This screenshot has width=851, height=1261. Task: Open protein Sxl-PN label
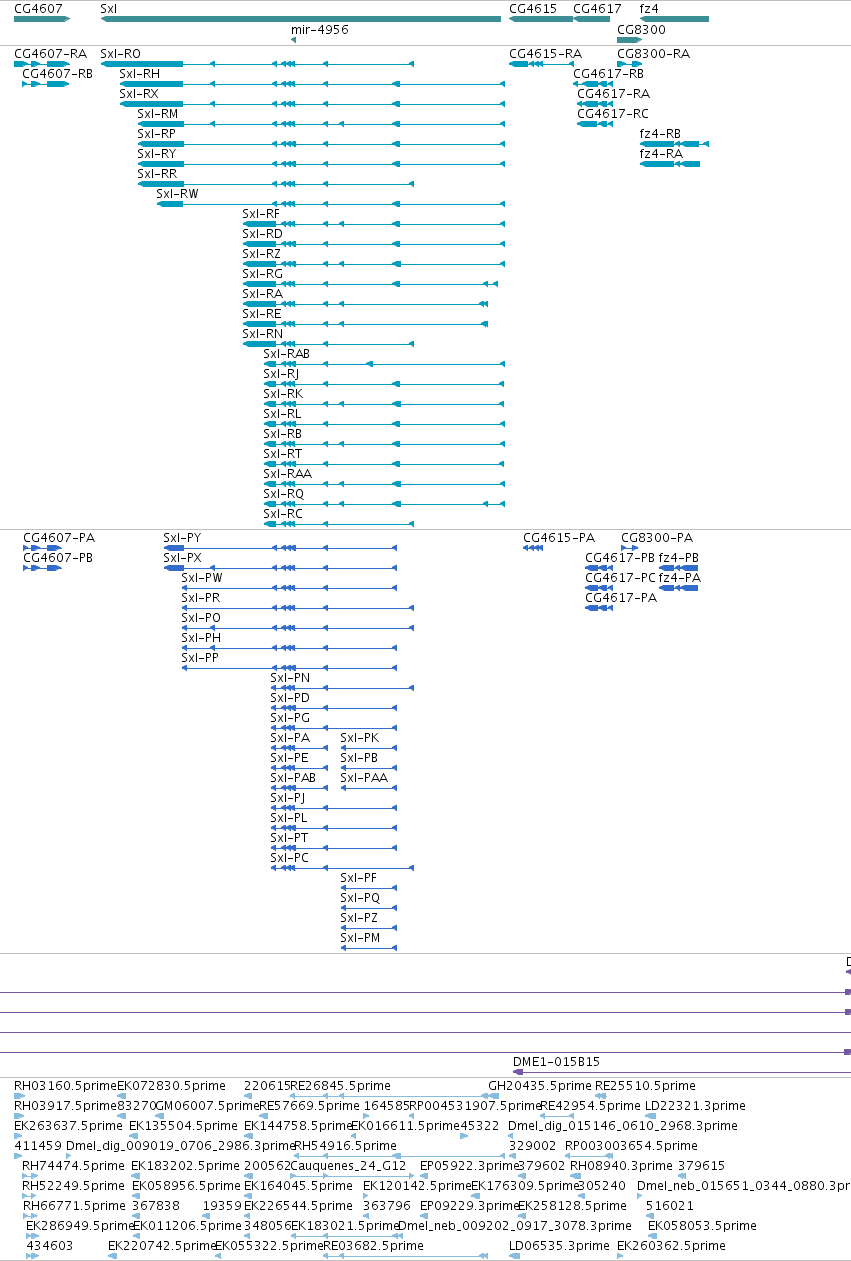point(290,678)
